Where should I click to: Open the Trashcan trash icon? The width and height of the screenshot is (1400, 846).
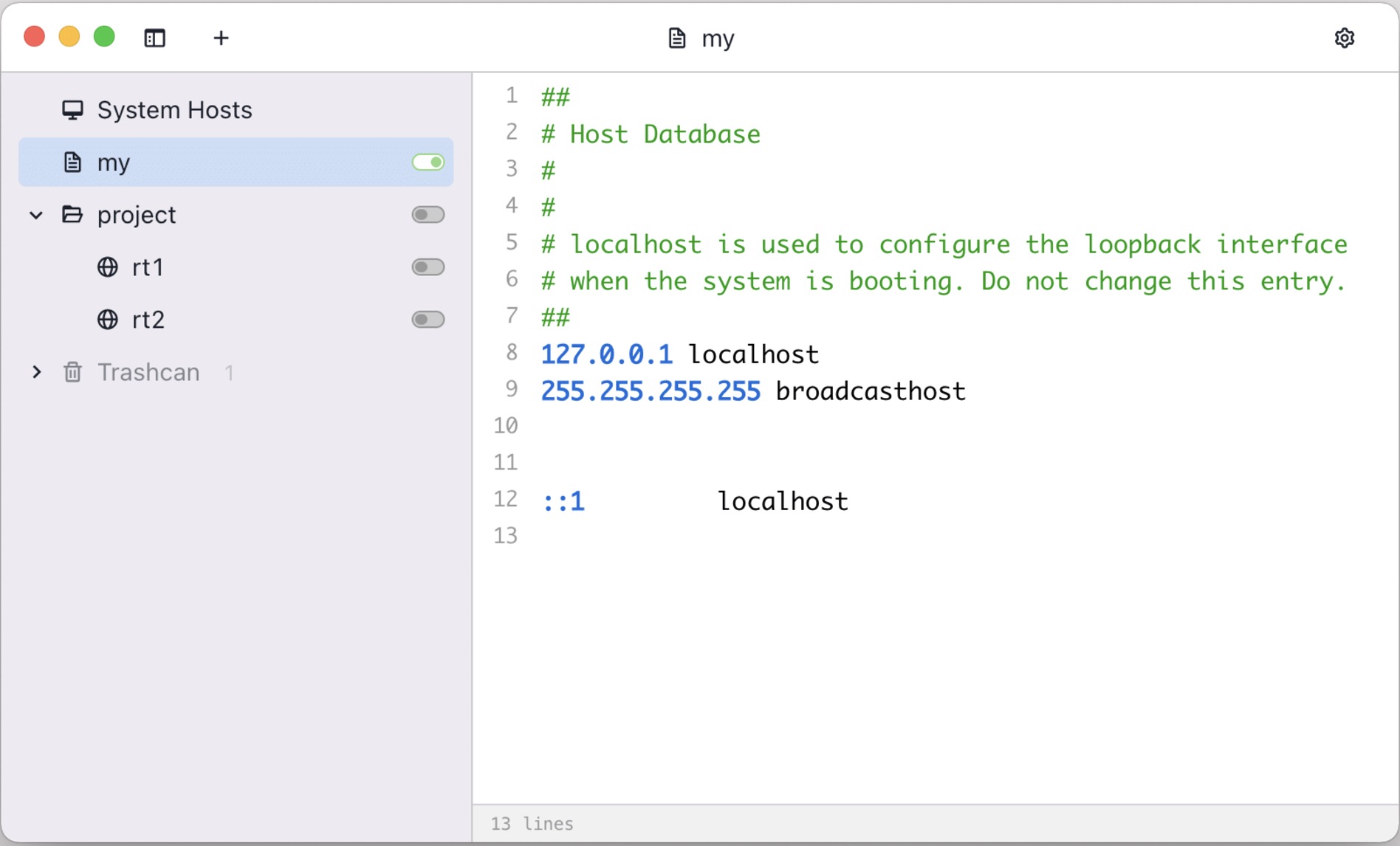click(x=72, y=372)
